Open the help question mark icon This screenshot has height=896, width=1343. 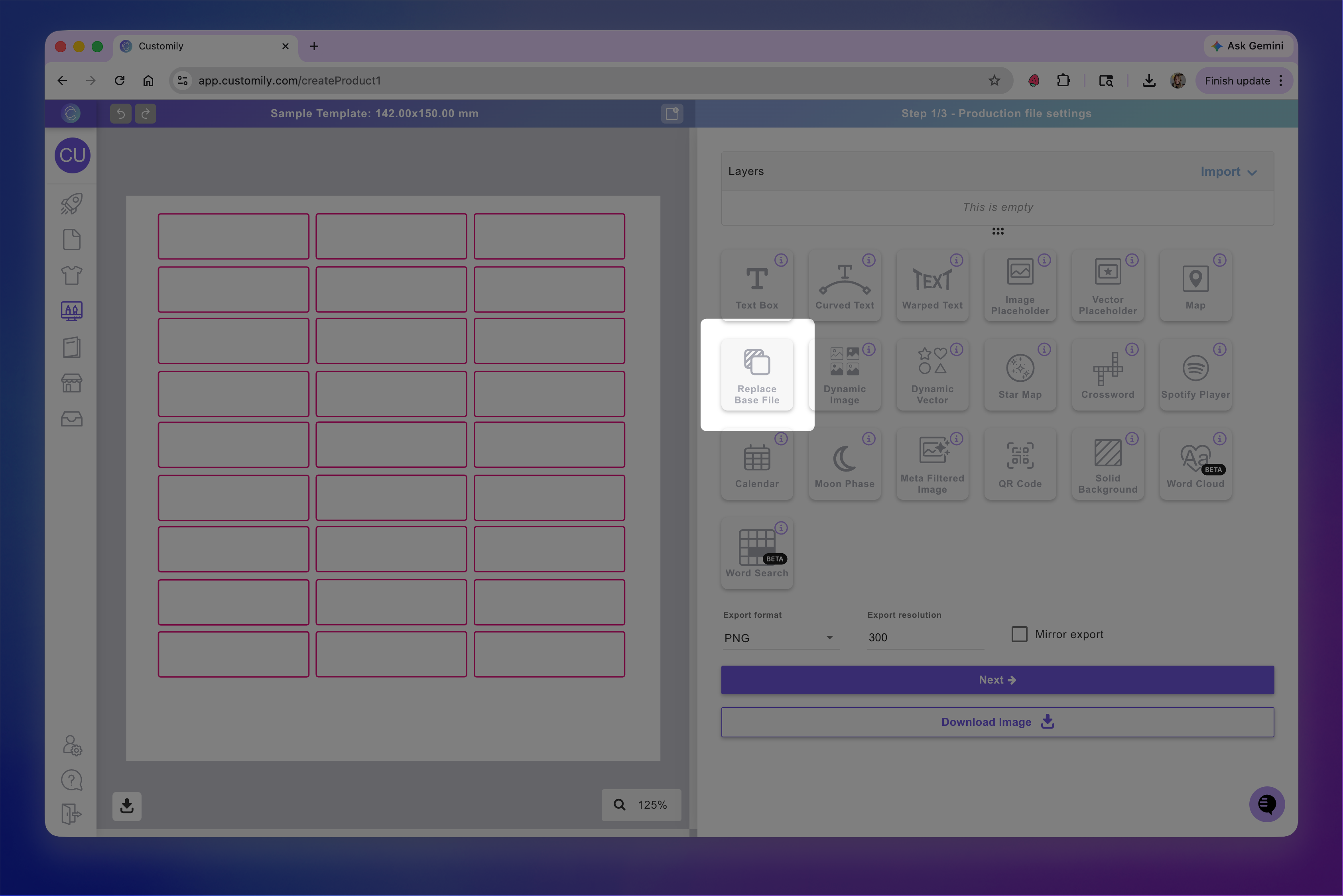(x=71, y=780)
